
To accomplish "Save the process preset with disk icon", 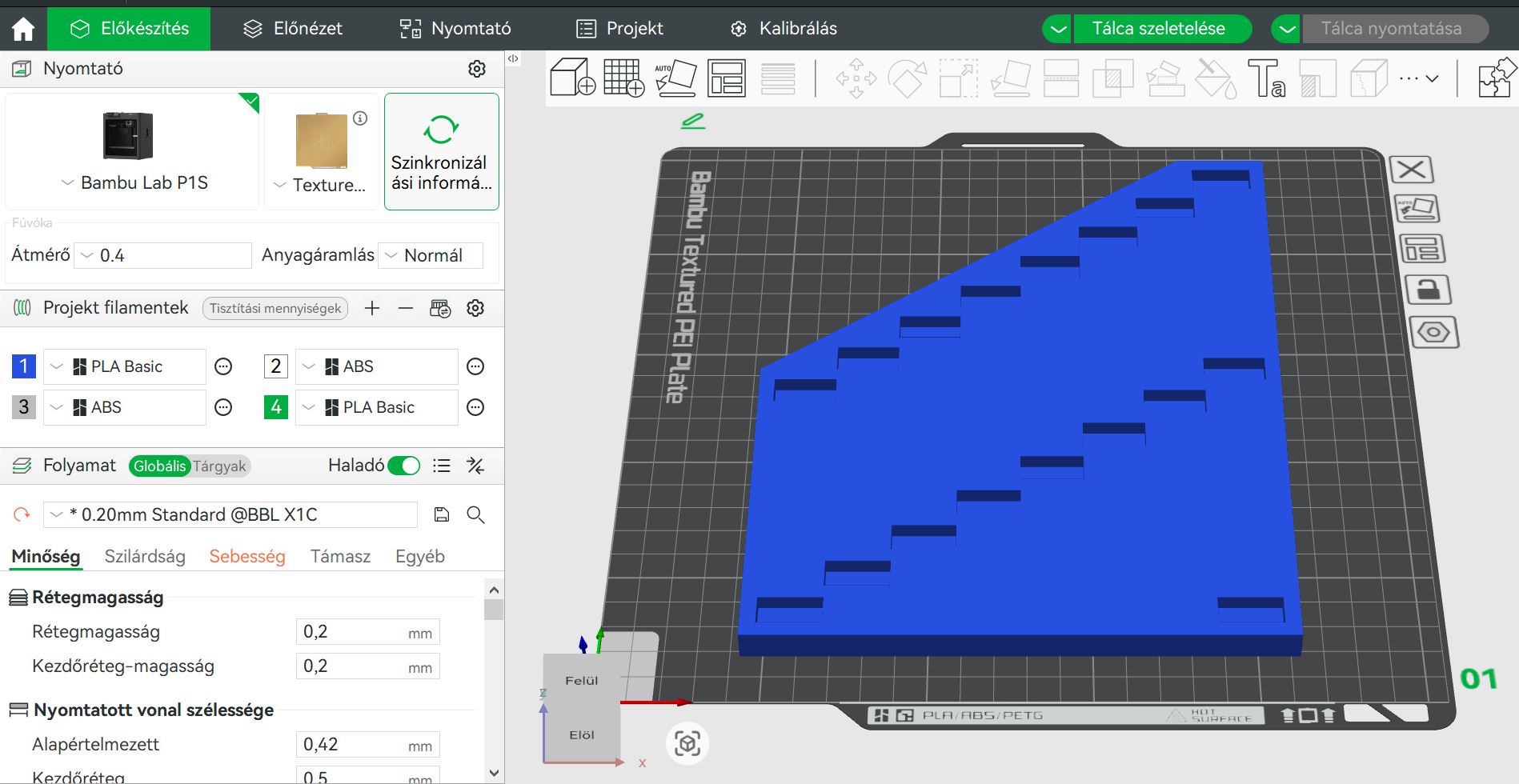I will (441, 514).
